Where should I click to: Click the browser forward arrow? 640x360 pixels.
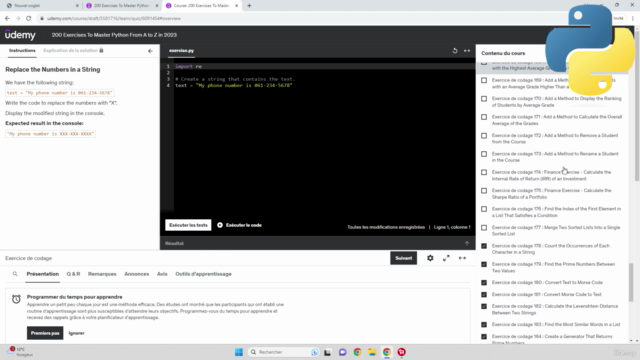(x=18, y=18)
